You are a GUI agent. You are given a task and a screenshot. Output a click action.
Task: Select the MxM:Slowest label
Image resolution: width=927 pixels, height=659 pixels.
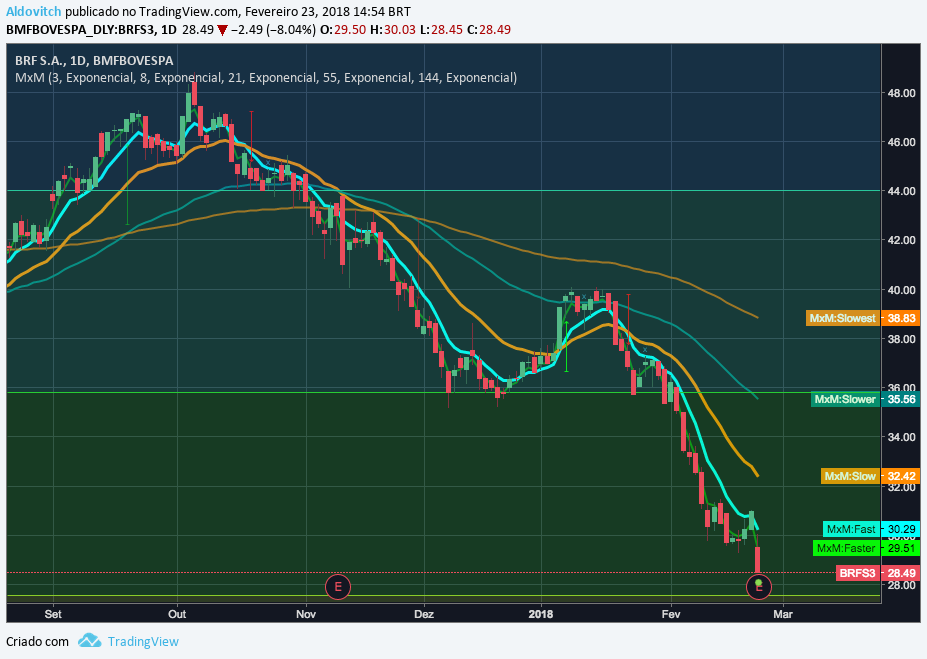[842, 319]
